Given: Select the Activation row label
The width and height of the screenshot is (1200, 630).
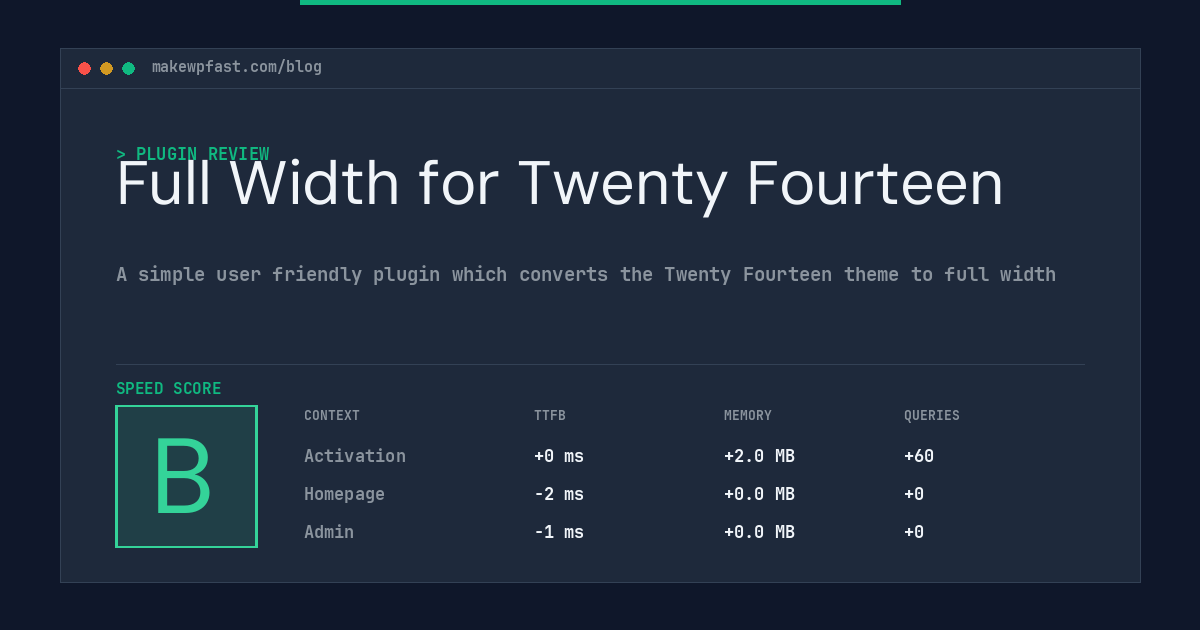Looking at the screenshot, I should (355, 456).
